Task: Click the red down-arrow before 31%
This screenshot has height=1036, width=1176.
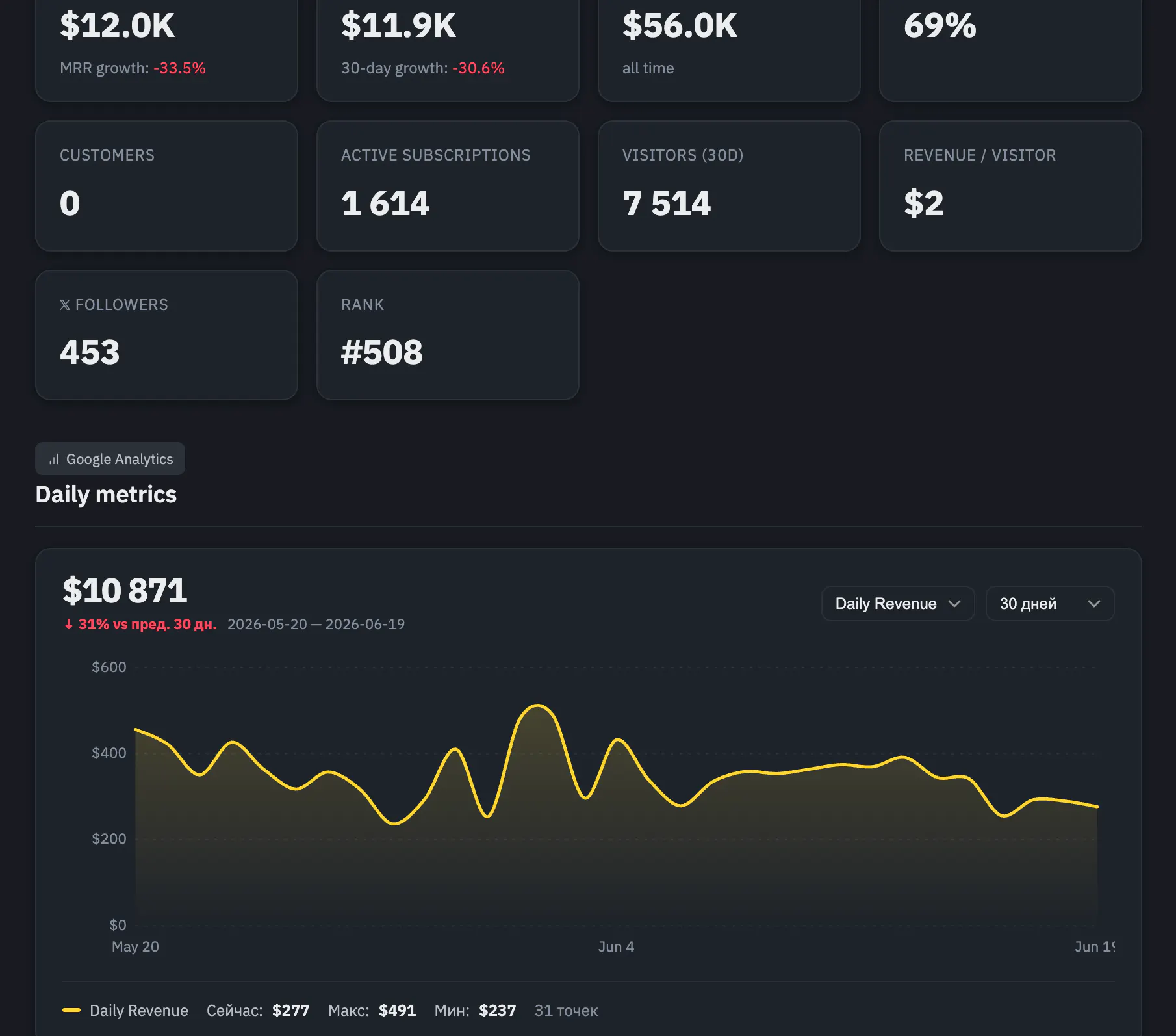Action: coord(68,625)
